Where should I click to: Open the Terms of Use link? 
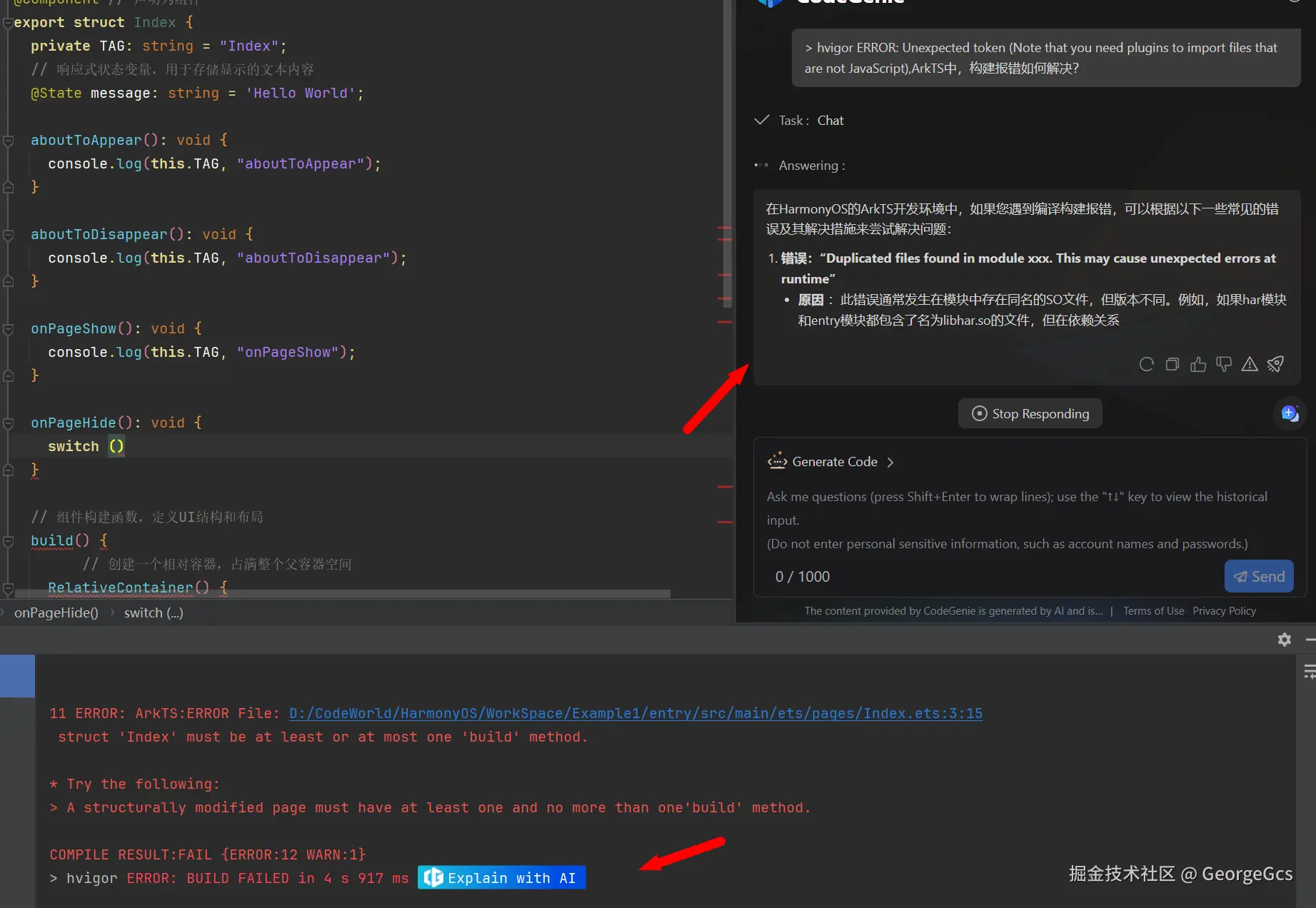[x=1153, y=611]
